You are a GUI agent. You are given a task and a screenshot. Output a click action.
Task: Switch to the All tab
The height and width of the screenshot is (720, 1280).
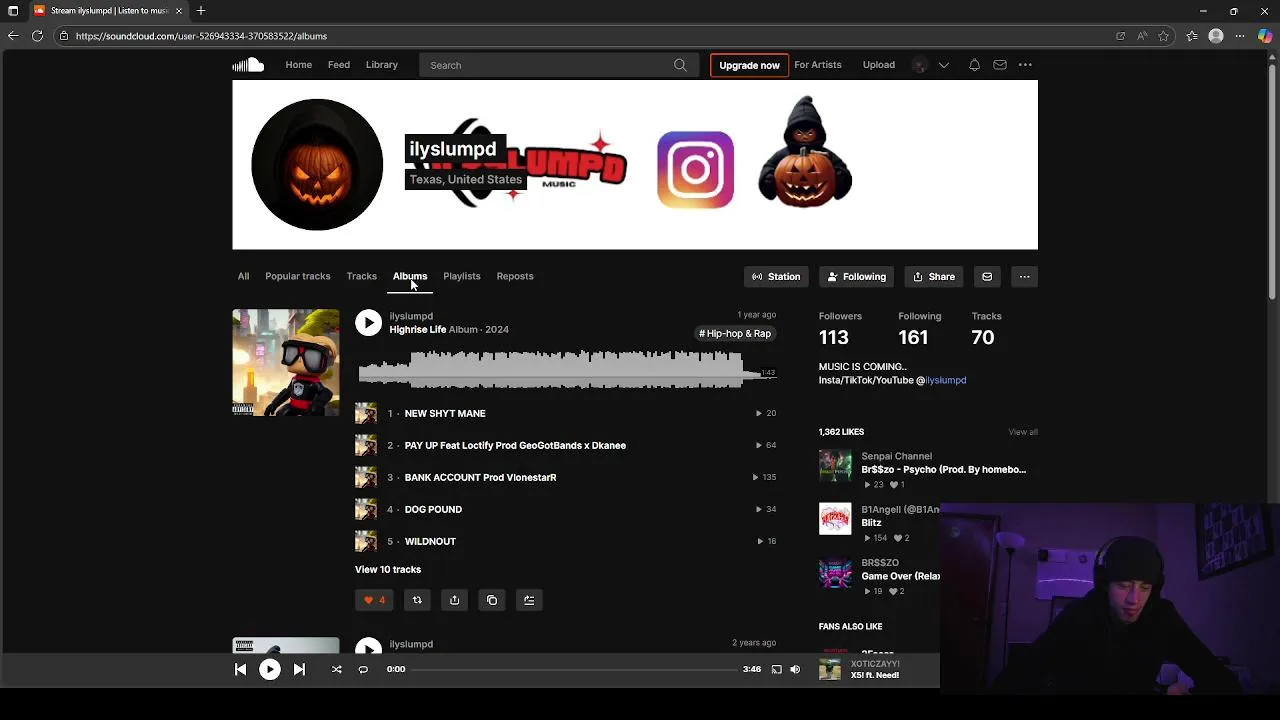[243, 276]
